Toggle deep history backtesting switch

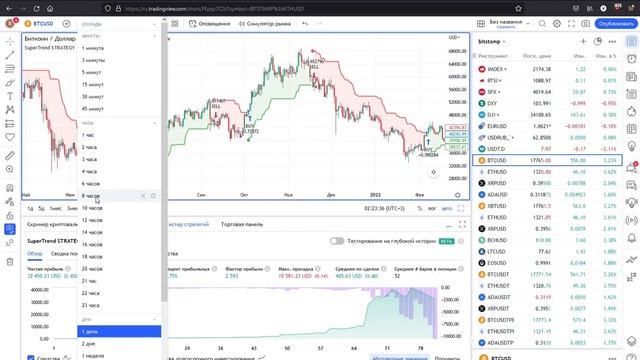[337, 241]
